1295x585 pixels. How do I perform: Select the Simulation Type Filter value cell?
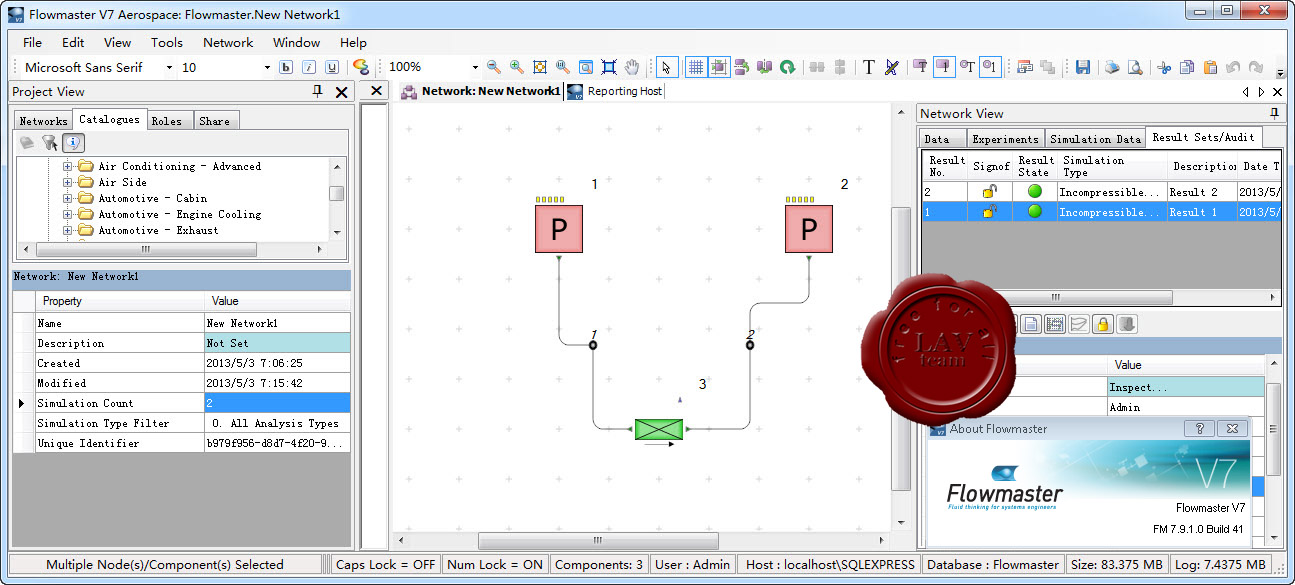coord(277,423)
